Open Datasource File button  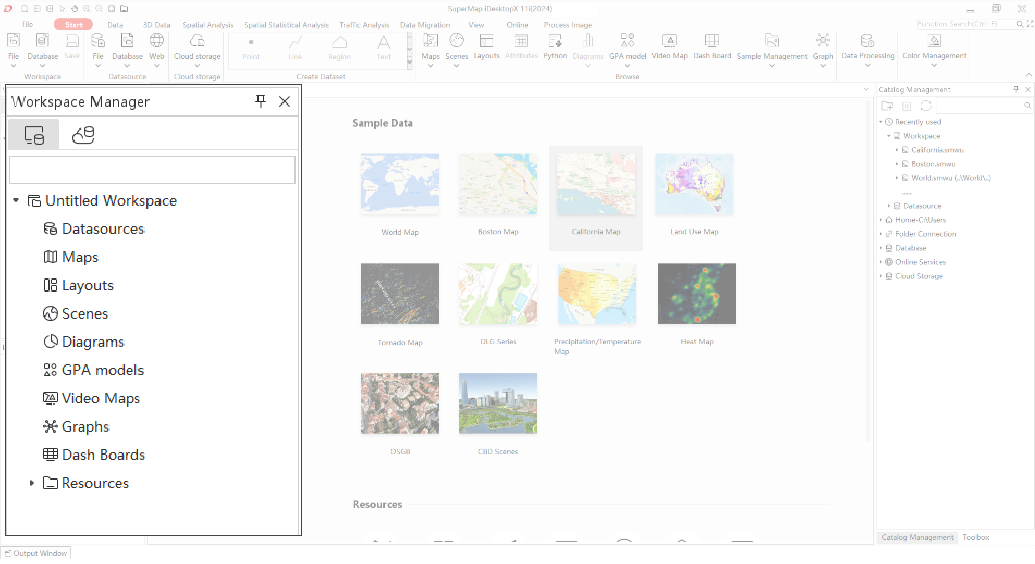tap(98, 48)
